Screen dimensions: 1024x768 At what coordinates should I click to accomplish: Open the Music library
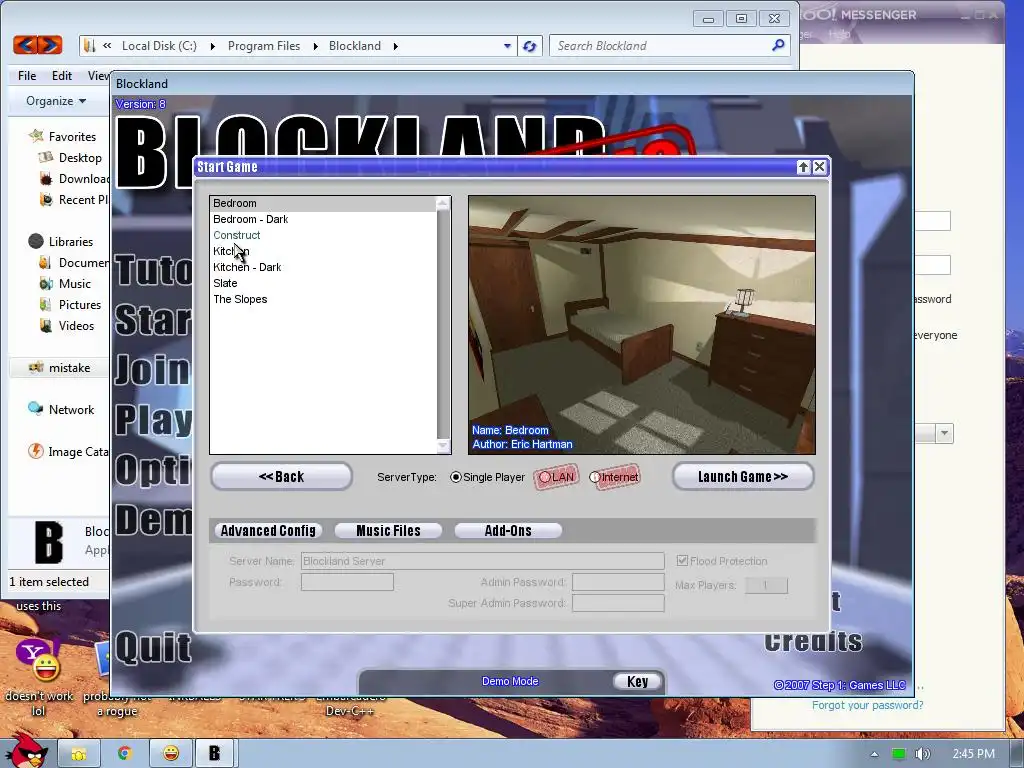(x=74, y=283)
